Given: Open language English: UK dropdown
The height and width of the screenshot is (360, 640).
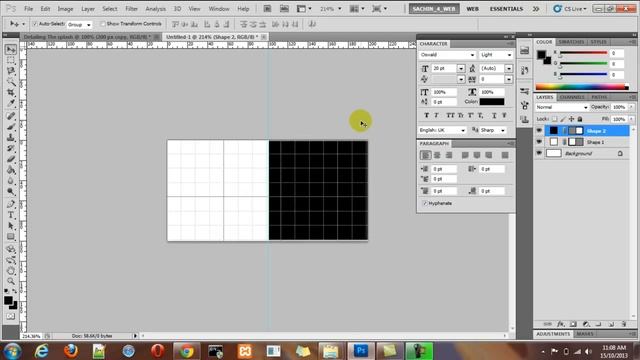Looking at the screenshot, I should point(442,130).
